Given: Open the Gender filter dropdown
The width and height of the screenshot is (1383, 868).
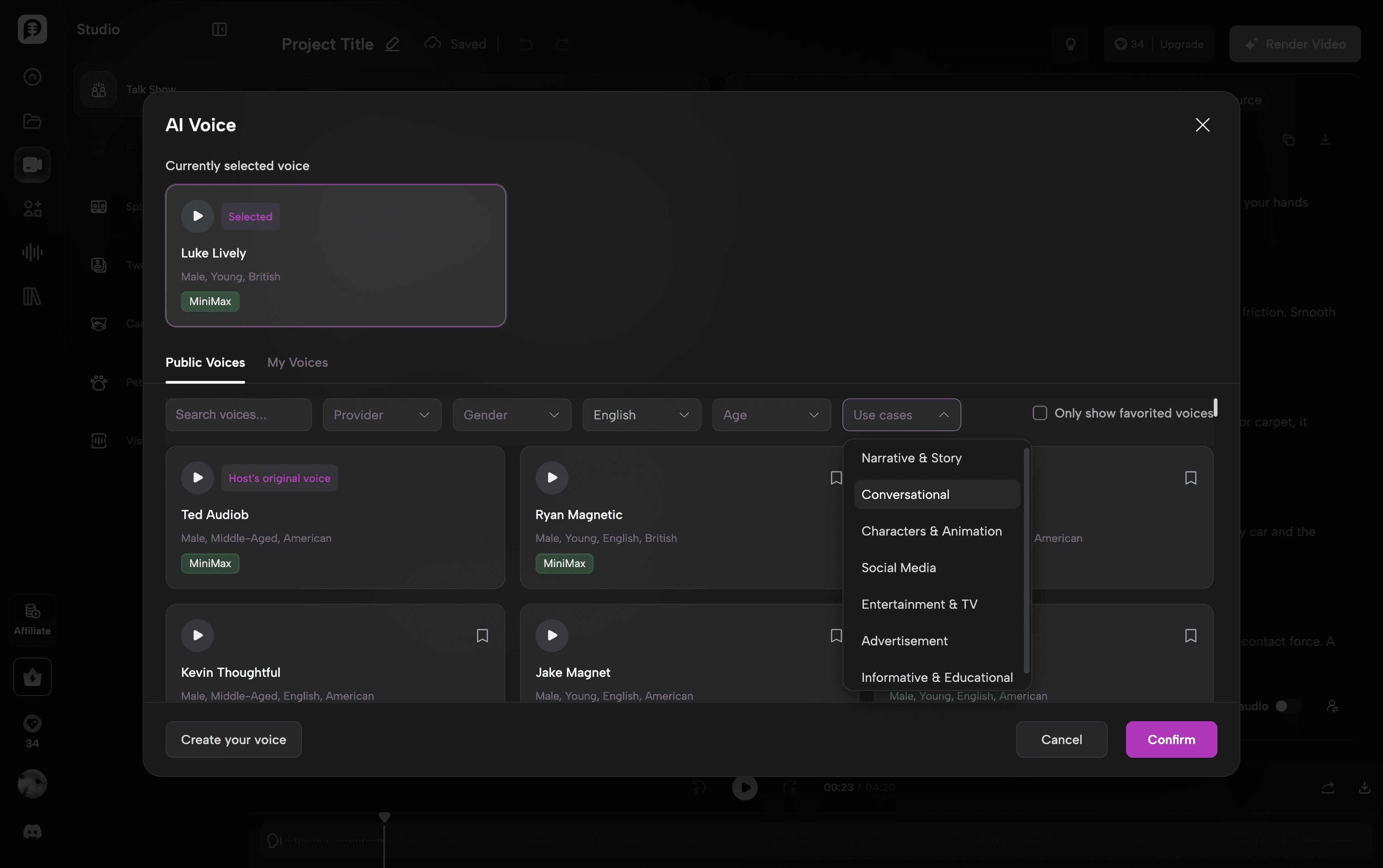Looking at the screenshot, I should click(511, 415).
